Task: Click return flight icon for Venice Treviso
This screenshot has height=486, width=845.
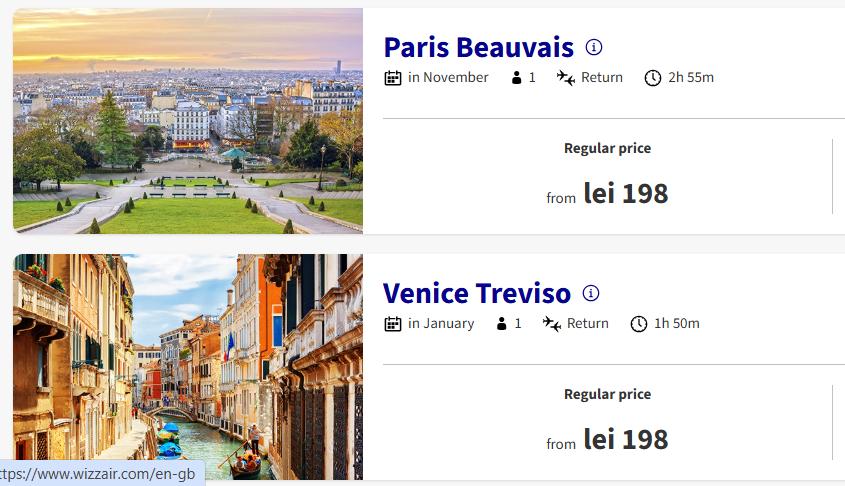Action: 552,324
